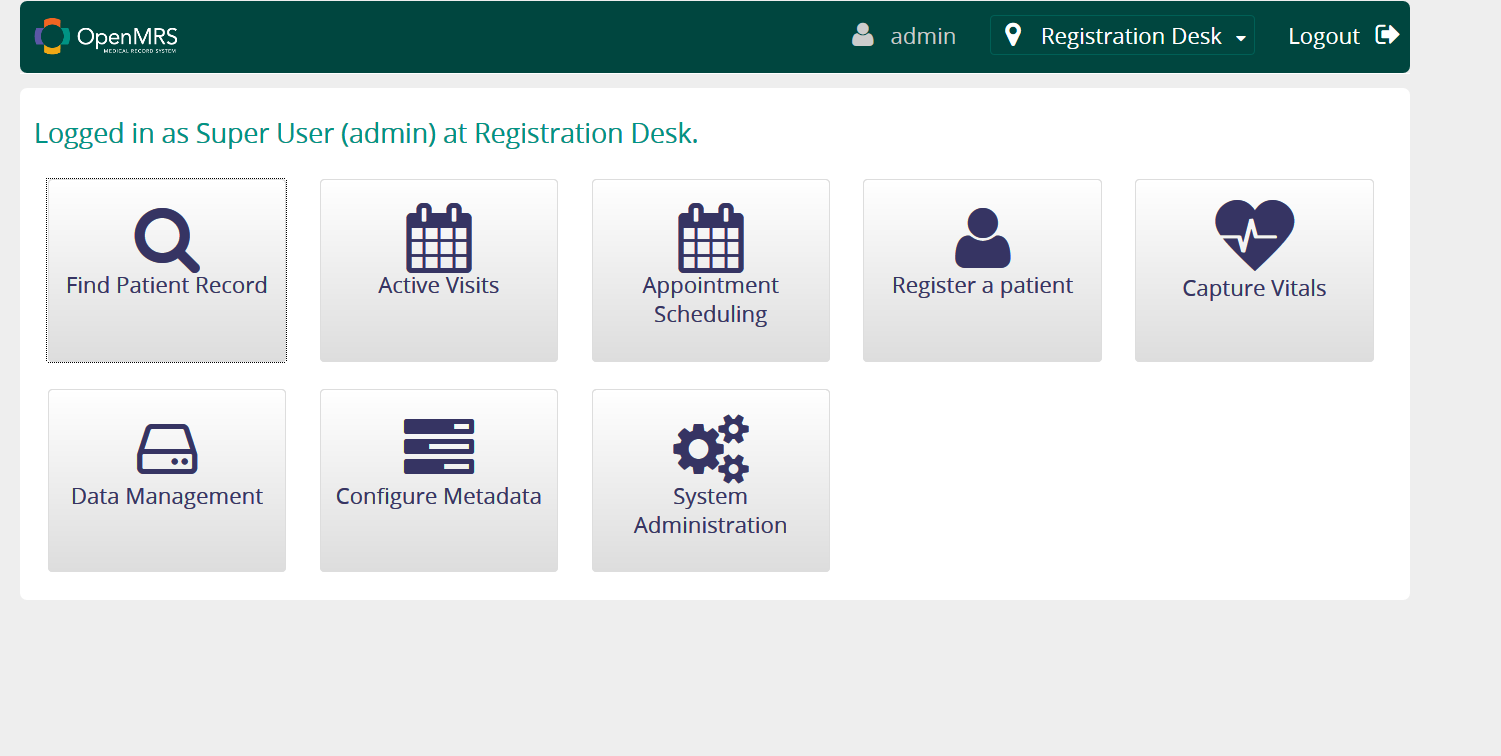Open Data Management label
The width and height of the screenshot is (1501, 756).
[x=167, y=496]
